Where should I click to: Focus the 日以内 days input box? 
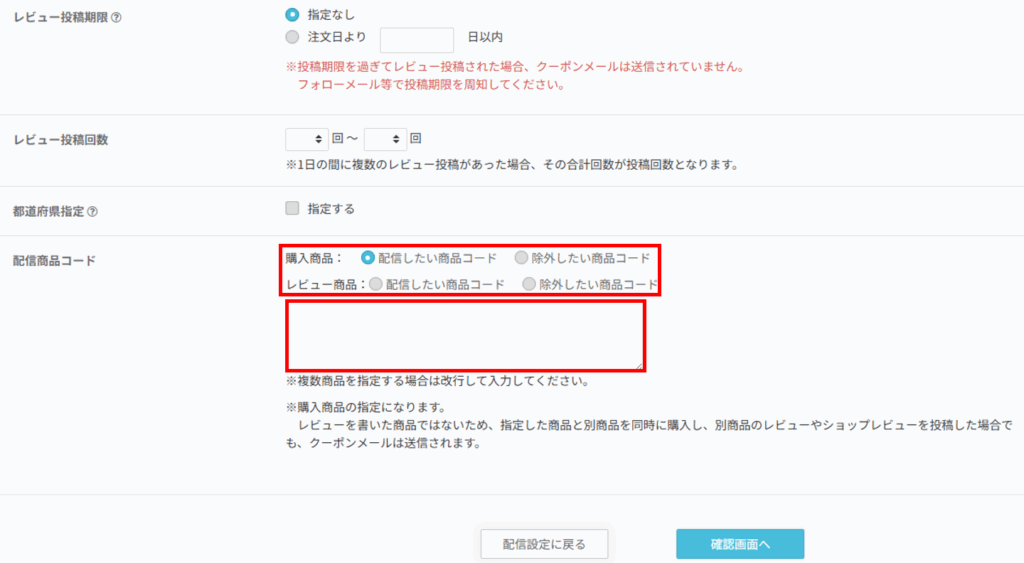coord(417,40)
